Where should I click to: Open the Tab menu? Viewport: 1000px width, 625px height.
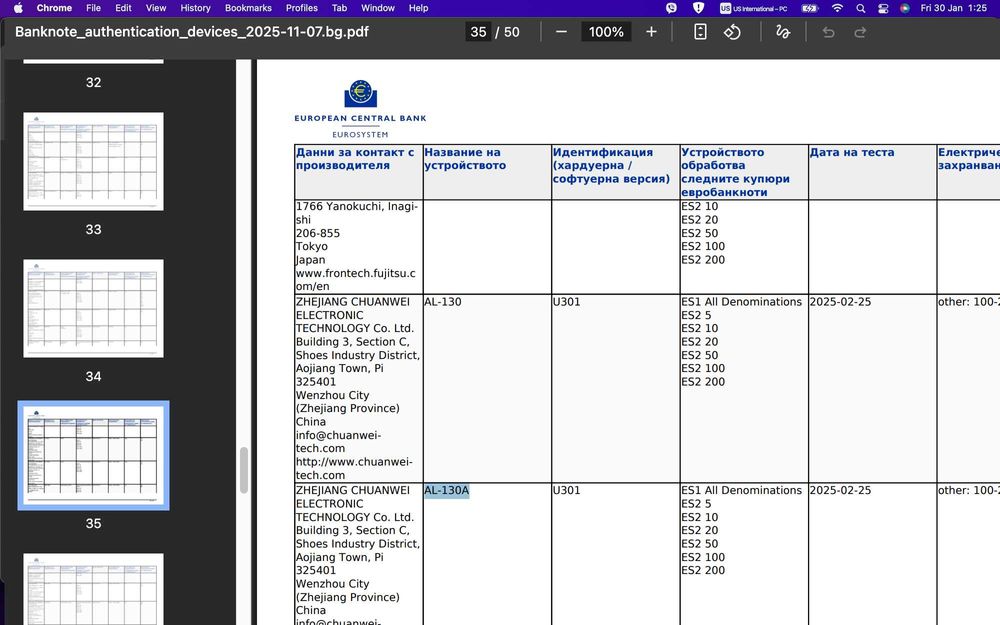click(339, 8)
